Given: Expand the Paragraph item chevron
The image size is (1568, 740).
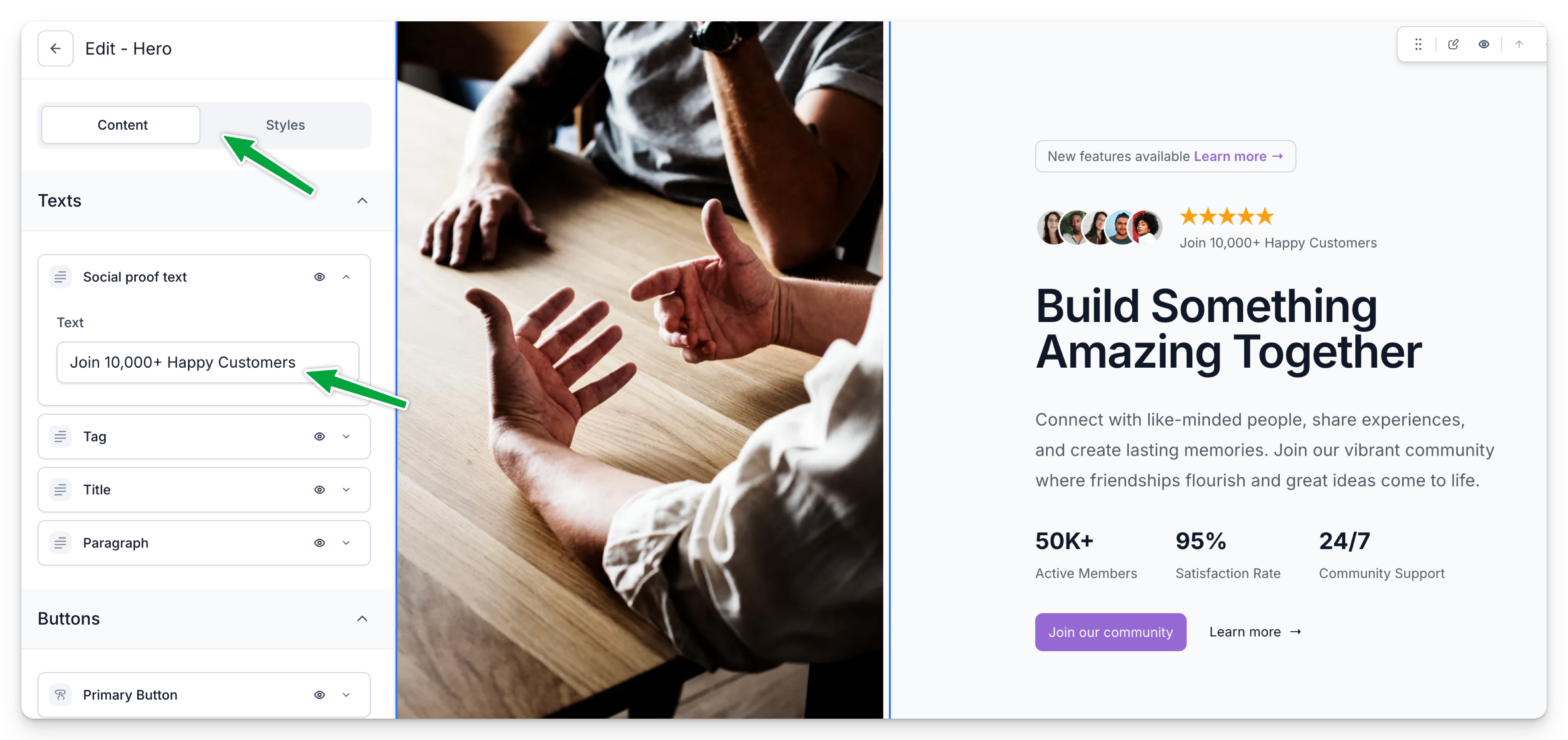Looking at the screenshot, I should (346, 542).
